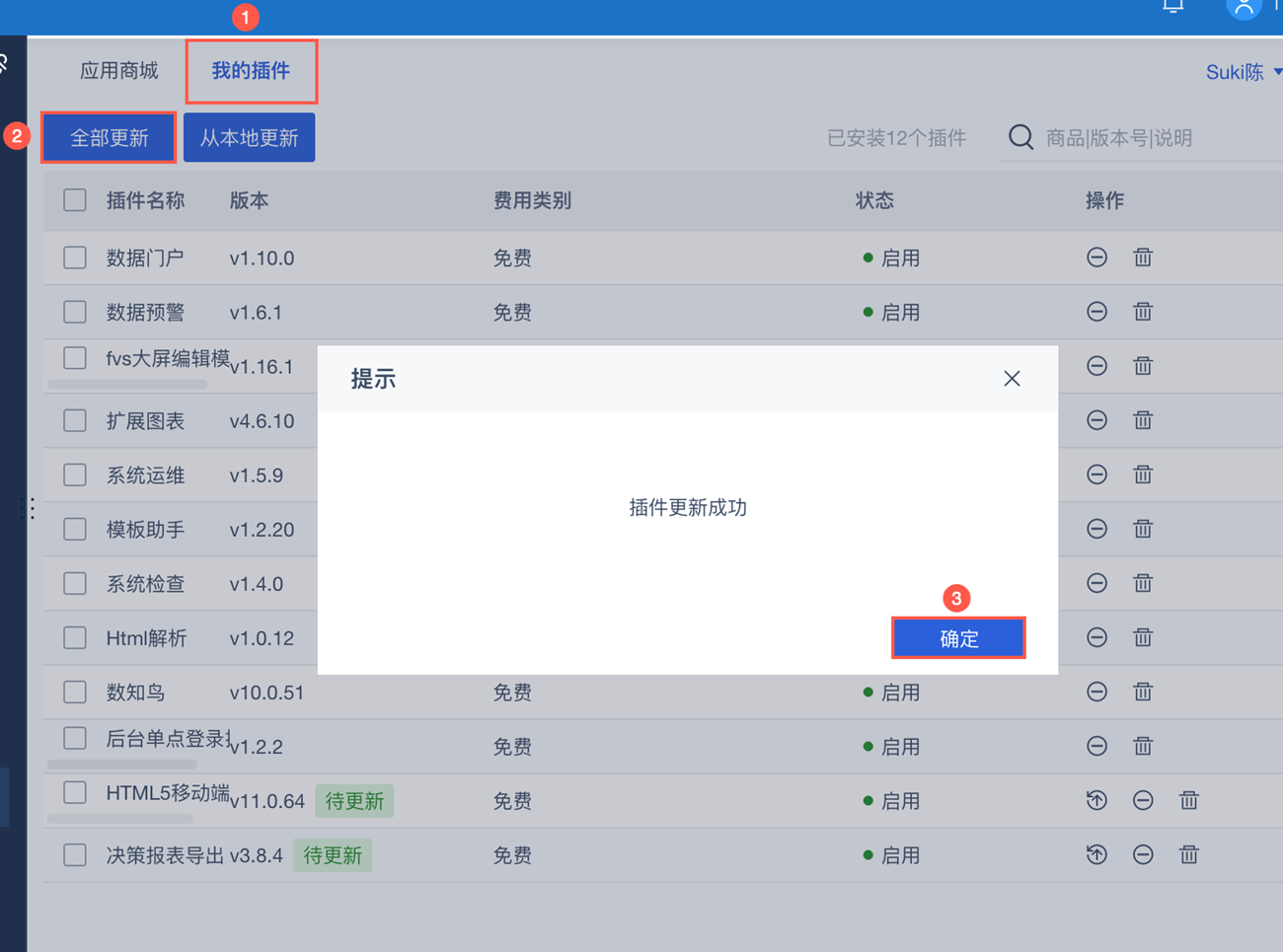Delete 系统检查 with its trash icon
Viewport: 1283px width, 952px height.
pos(1143,583)
